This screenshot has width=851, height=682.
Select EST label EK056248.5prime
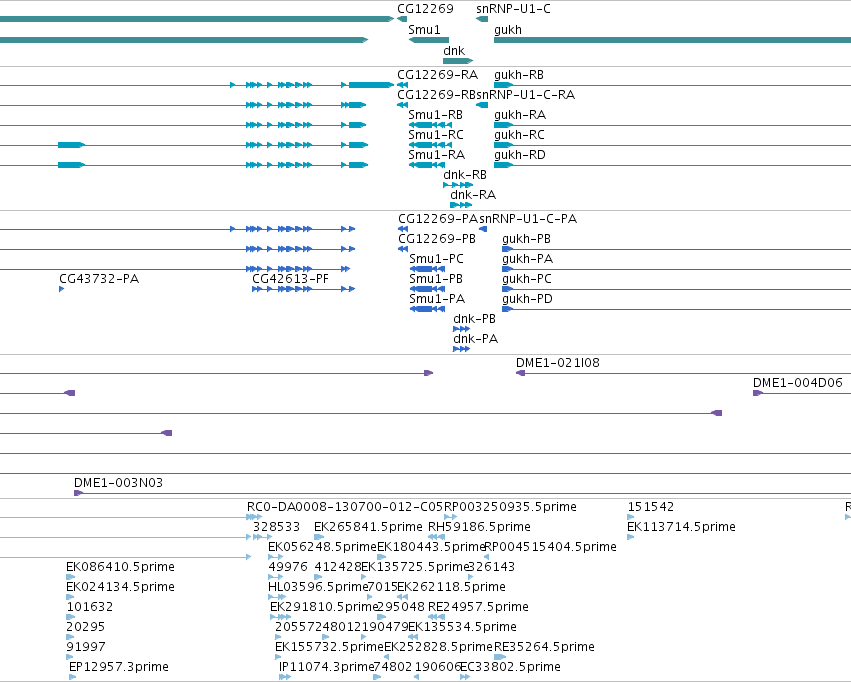pos(322,547)
